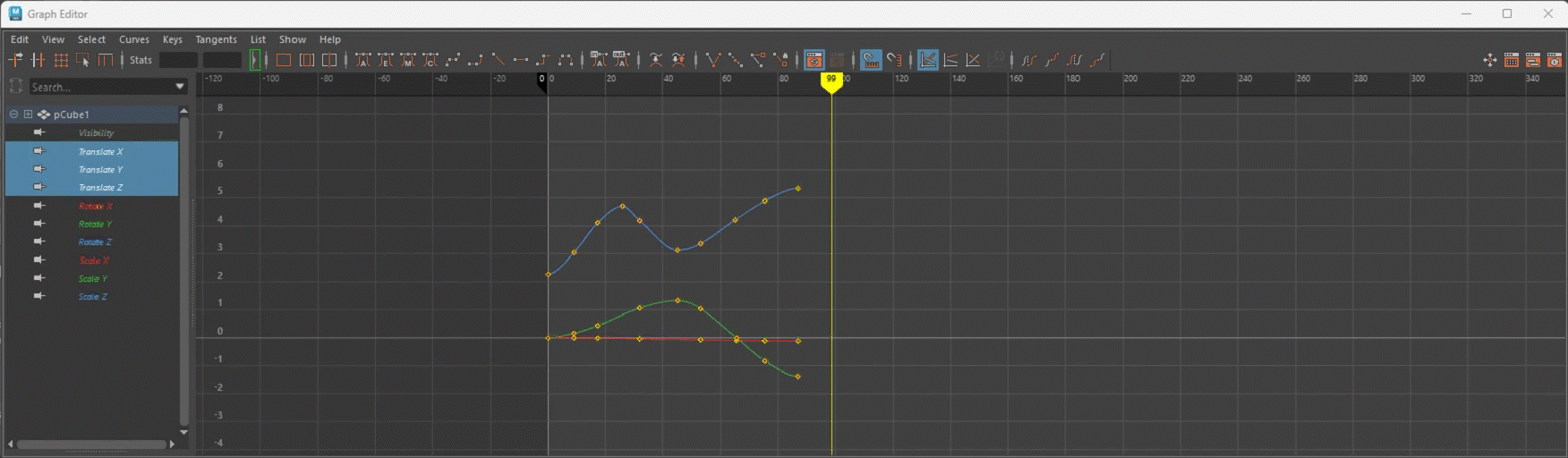Open the Dope Sheet from toolbar
This screenshot has width=1568, height=458.
[x=1512, y=60]
